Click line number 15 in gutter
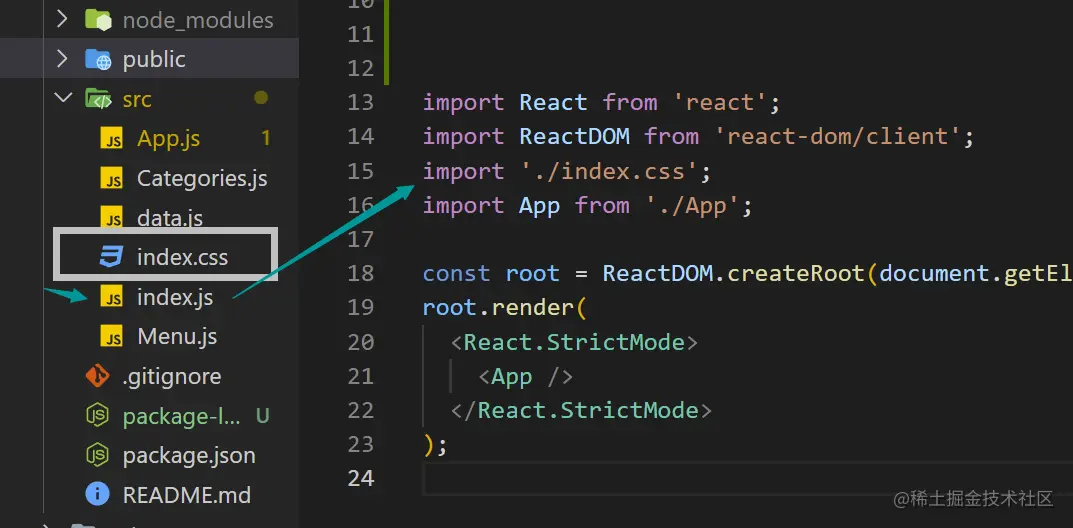This screenshot has height=528, width=1073. point(361,170)
